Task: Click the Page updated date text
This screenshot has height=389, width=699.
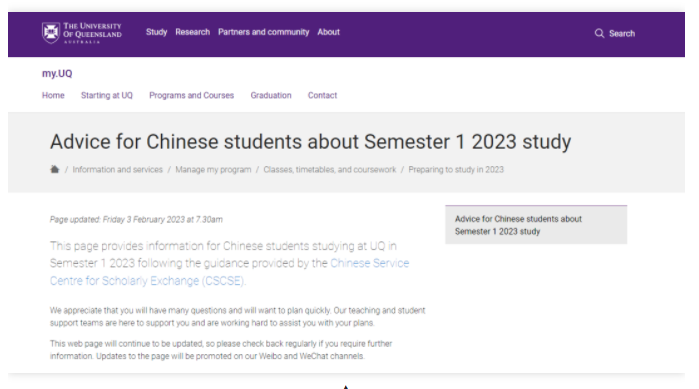Action: coord(136,220)
